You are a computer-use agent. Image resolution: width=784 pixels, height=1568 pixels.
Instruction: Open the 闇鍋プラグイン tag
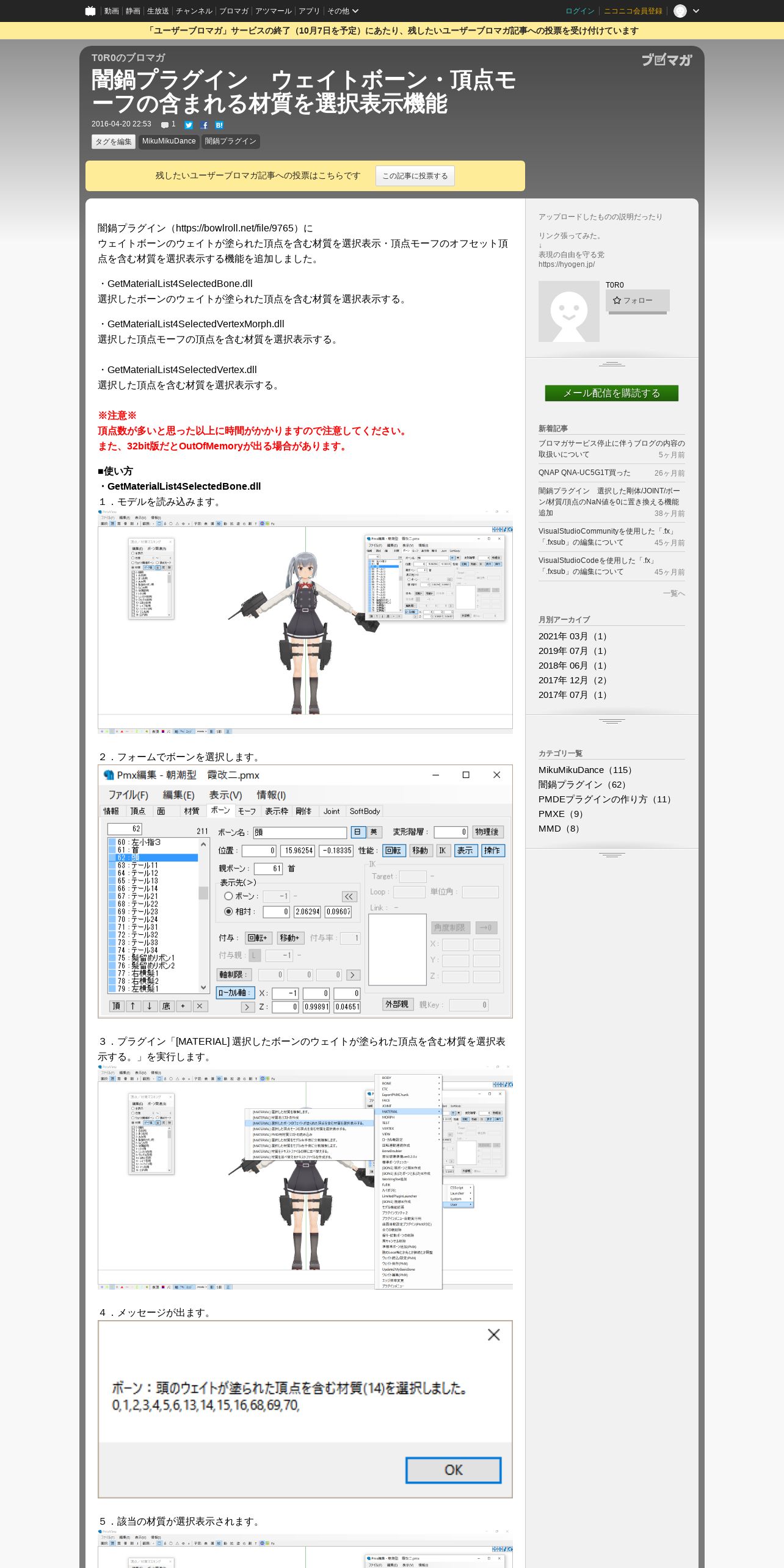tap(231, 142)
